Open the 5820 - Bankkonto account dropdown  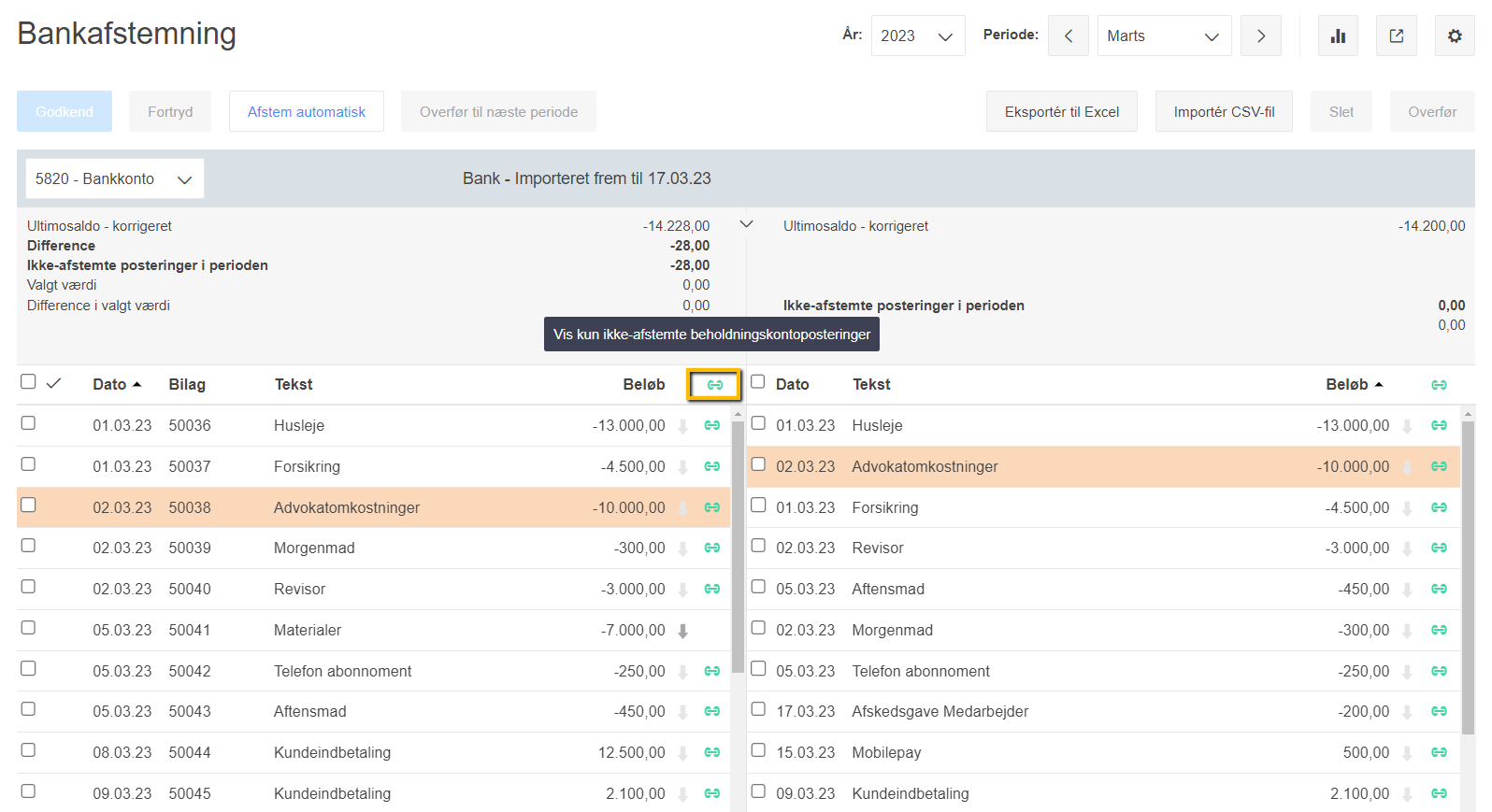114,178
